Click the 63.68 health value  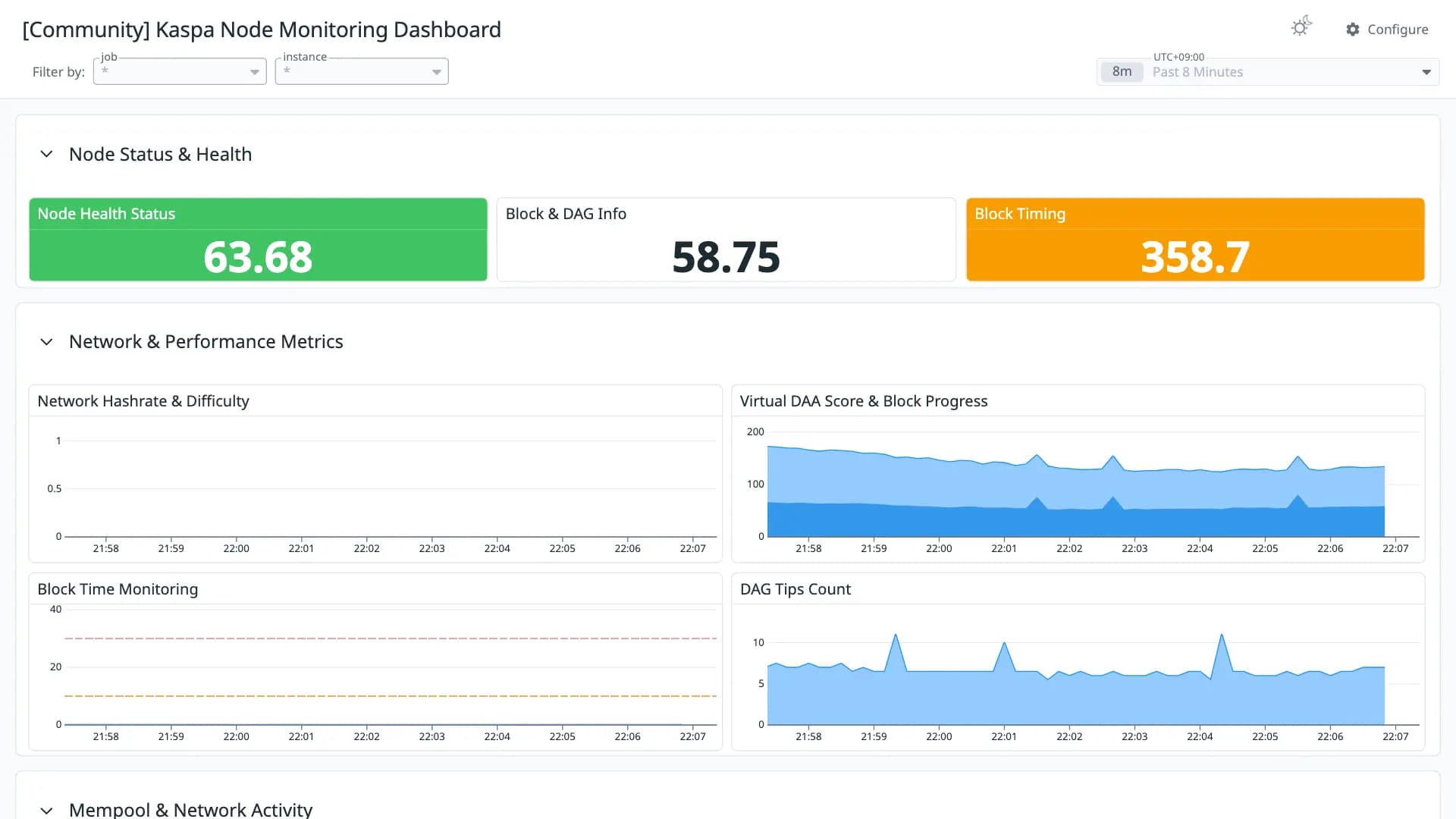[x=258, y=256]
